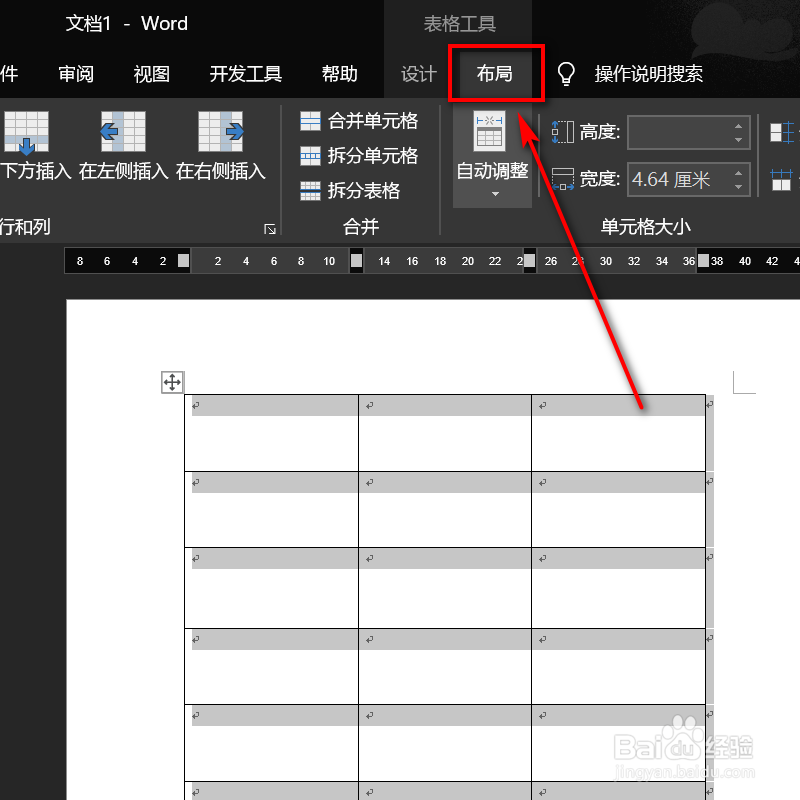The image size is (800, 800).
Task: Click the Distribute Columns icon
Action: [x=781, y=180]
